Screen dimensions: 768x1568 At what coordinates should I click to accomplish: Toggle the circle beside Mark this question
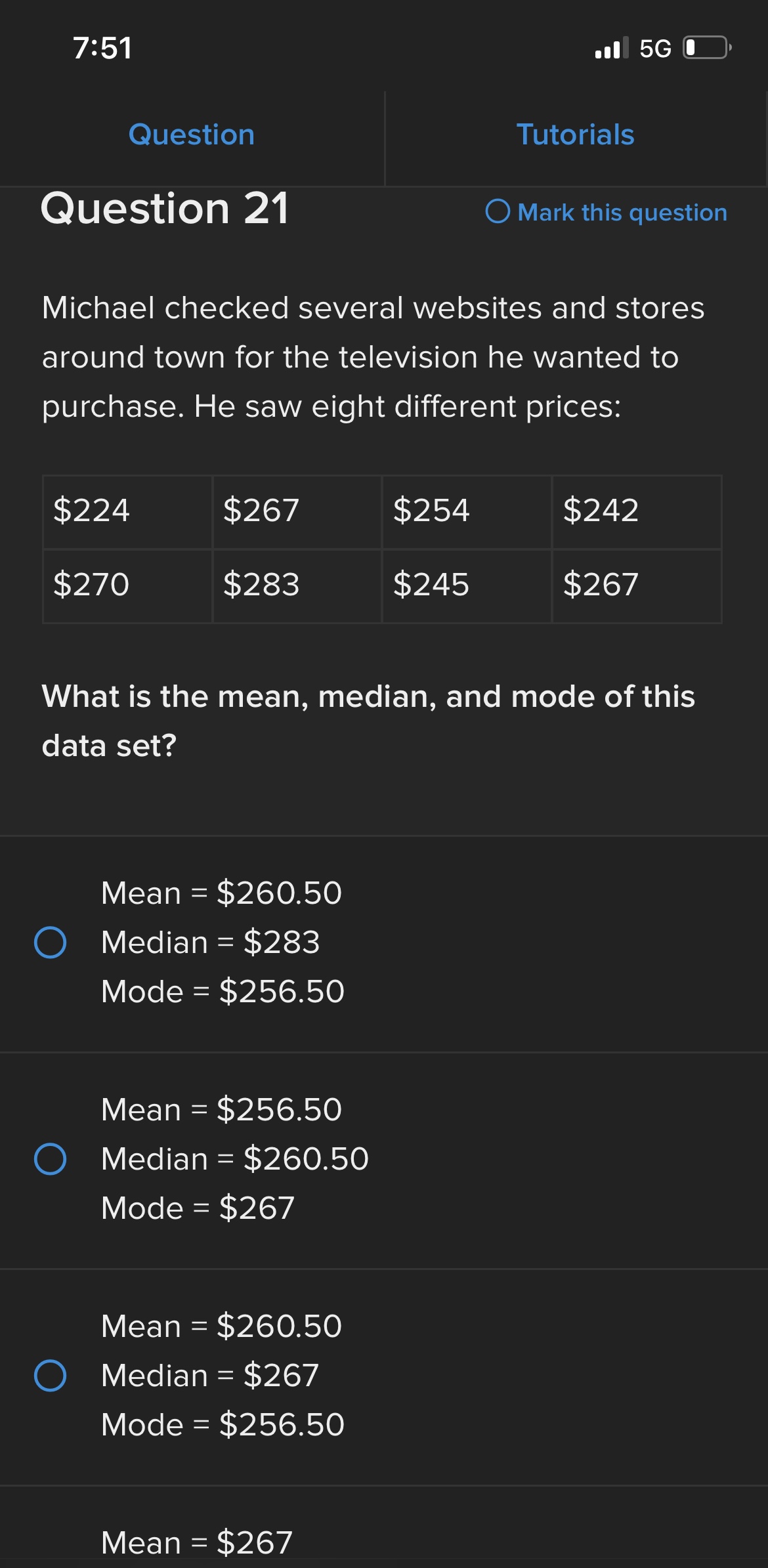pos(498,211)
